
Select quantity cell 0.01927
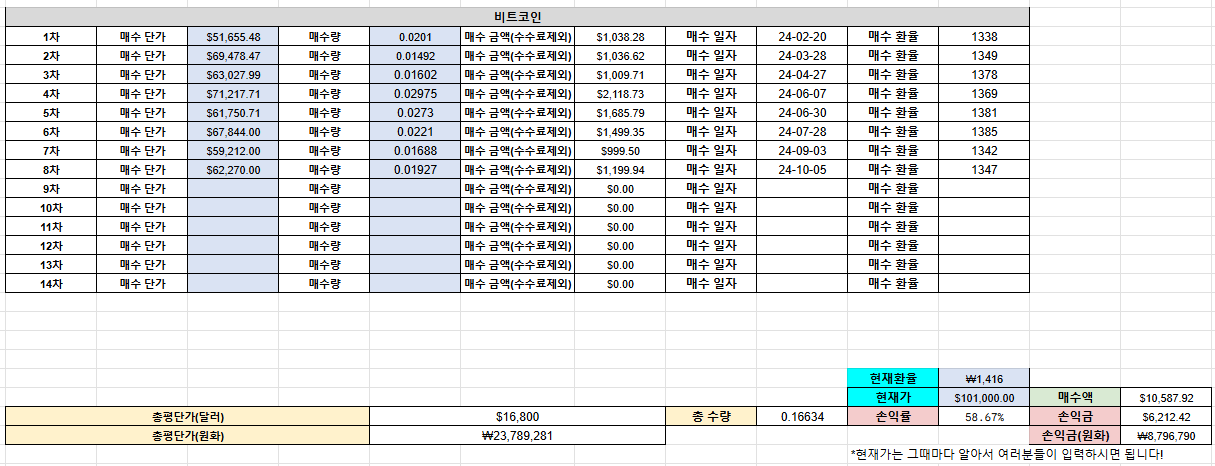[x=415, y=170]
